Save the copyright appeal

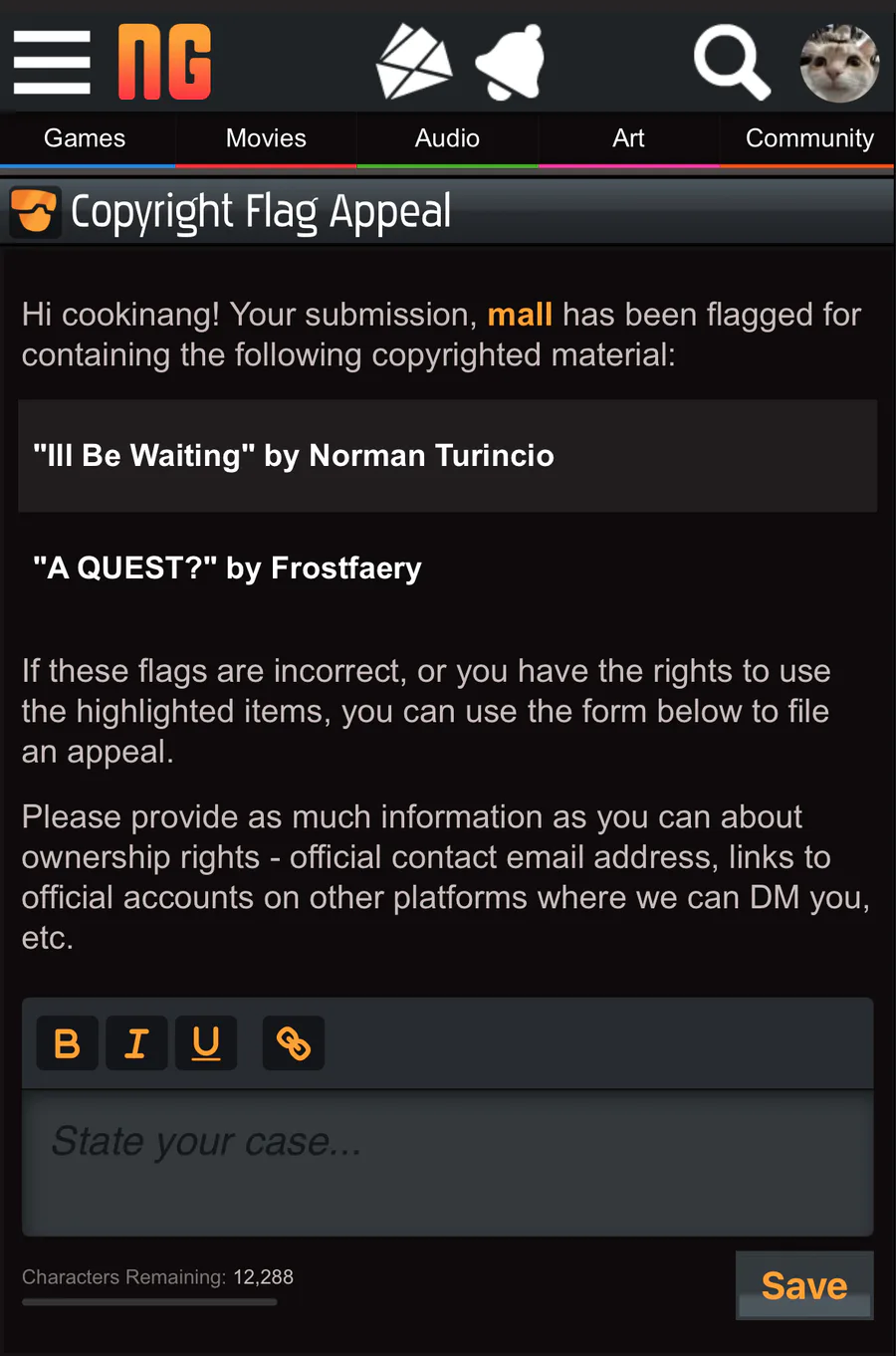[x=804, y=1285]
